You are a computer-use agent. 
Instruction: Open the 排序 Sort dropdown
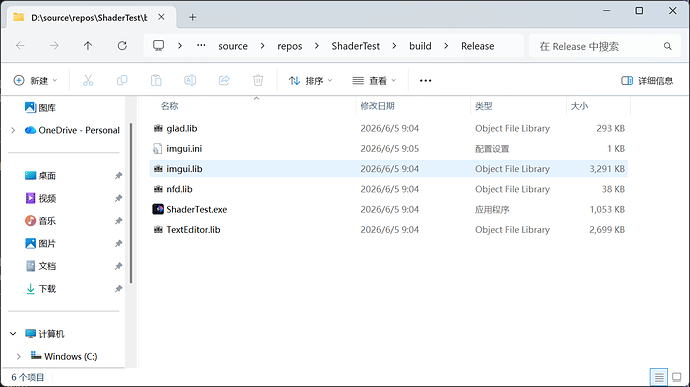(x=311, y=81)
